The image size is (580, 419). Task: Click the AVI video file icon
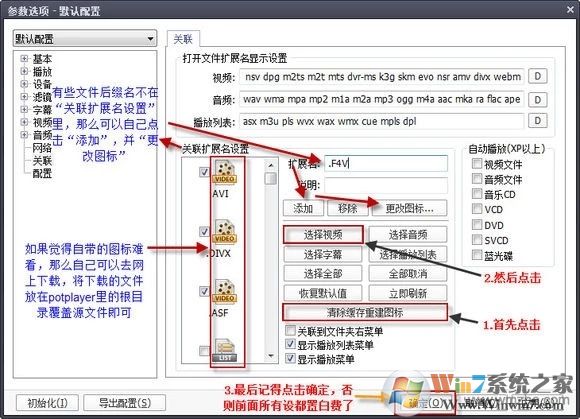point(224,172)
